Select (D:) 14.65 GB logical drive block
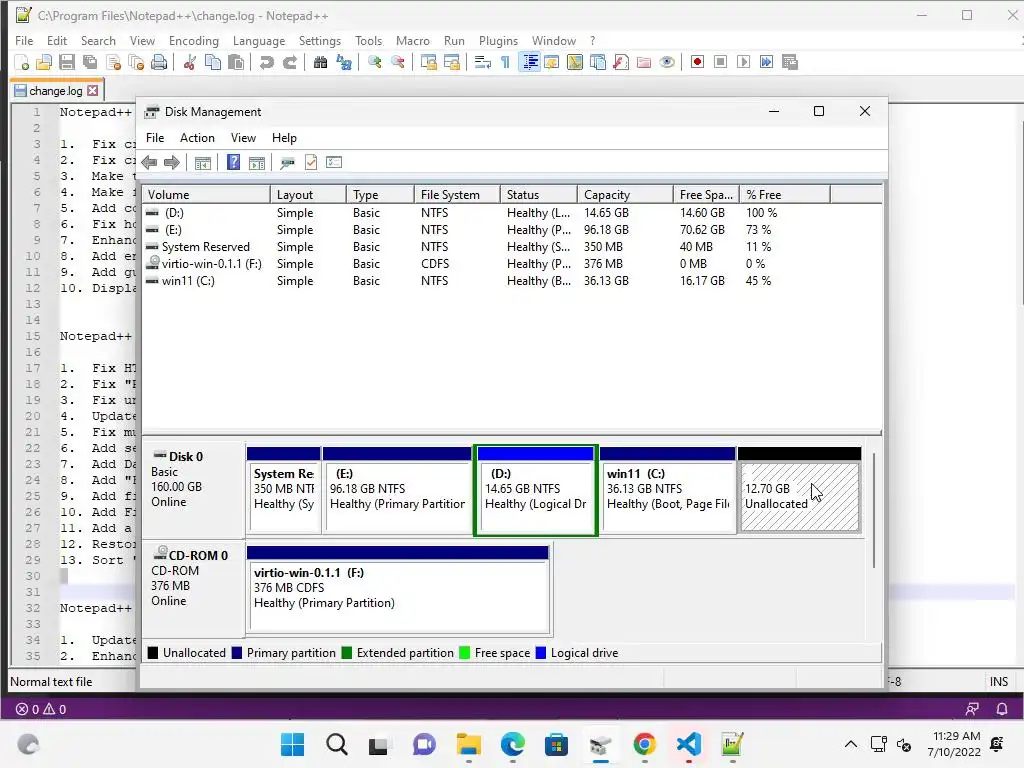Viewport: 1024px width, 768px height. point(536,489)
